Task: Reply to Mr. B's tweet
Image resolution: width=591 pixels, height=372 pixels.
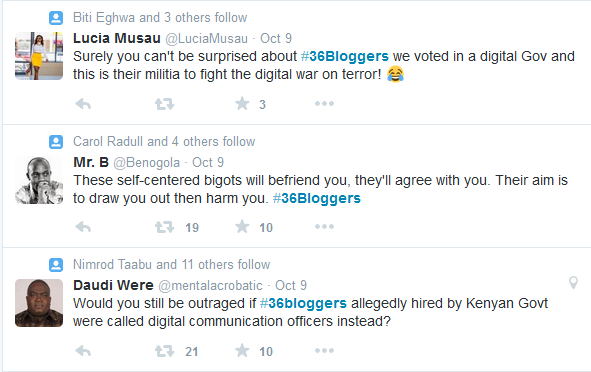Action: [83, 227]
